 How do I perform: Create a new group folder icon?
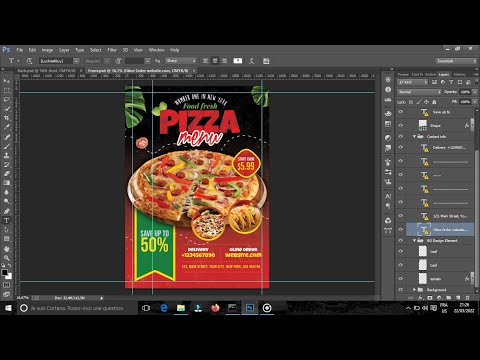[449, 297]
